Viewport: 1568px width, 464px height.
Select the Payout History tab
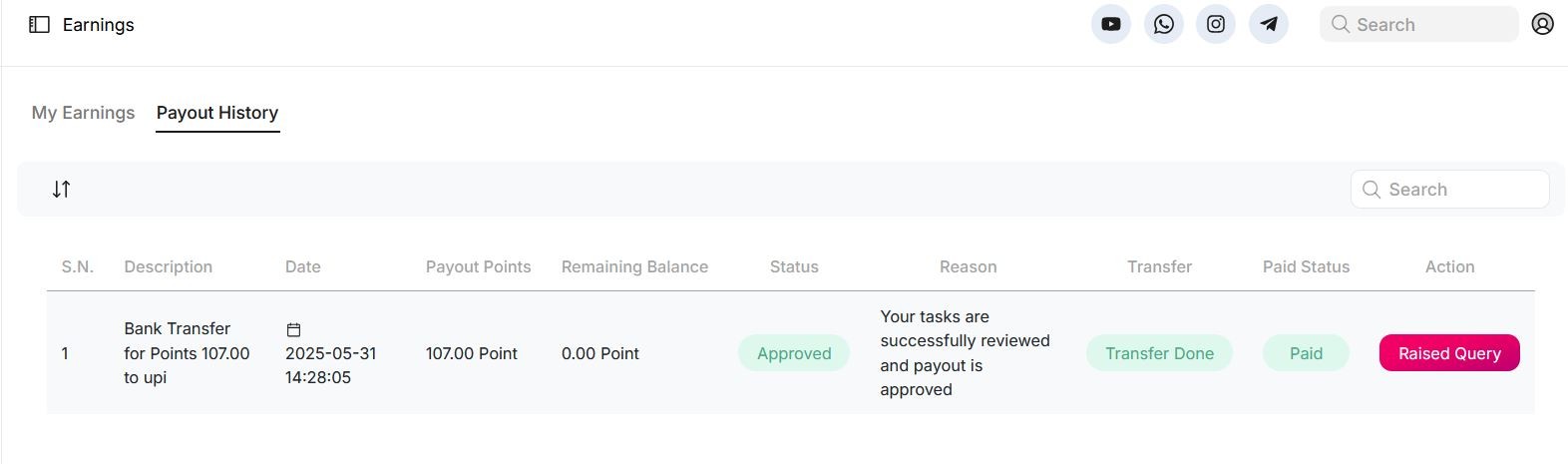pyautogui.click(x=217, y=113)
